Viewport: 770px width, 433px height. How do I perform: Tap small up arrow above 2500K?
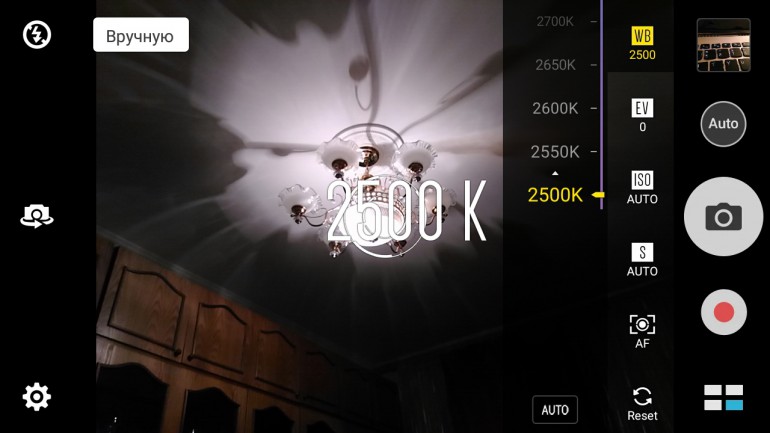click(555, 173)
